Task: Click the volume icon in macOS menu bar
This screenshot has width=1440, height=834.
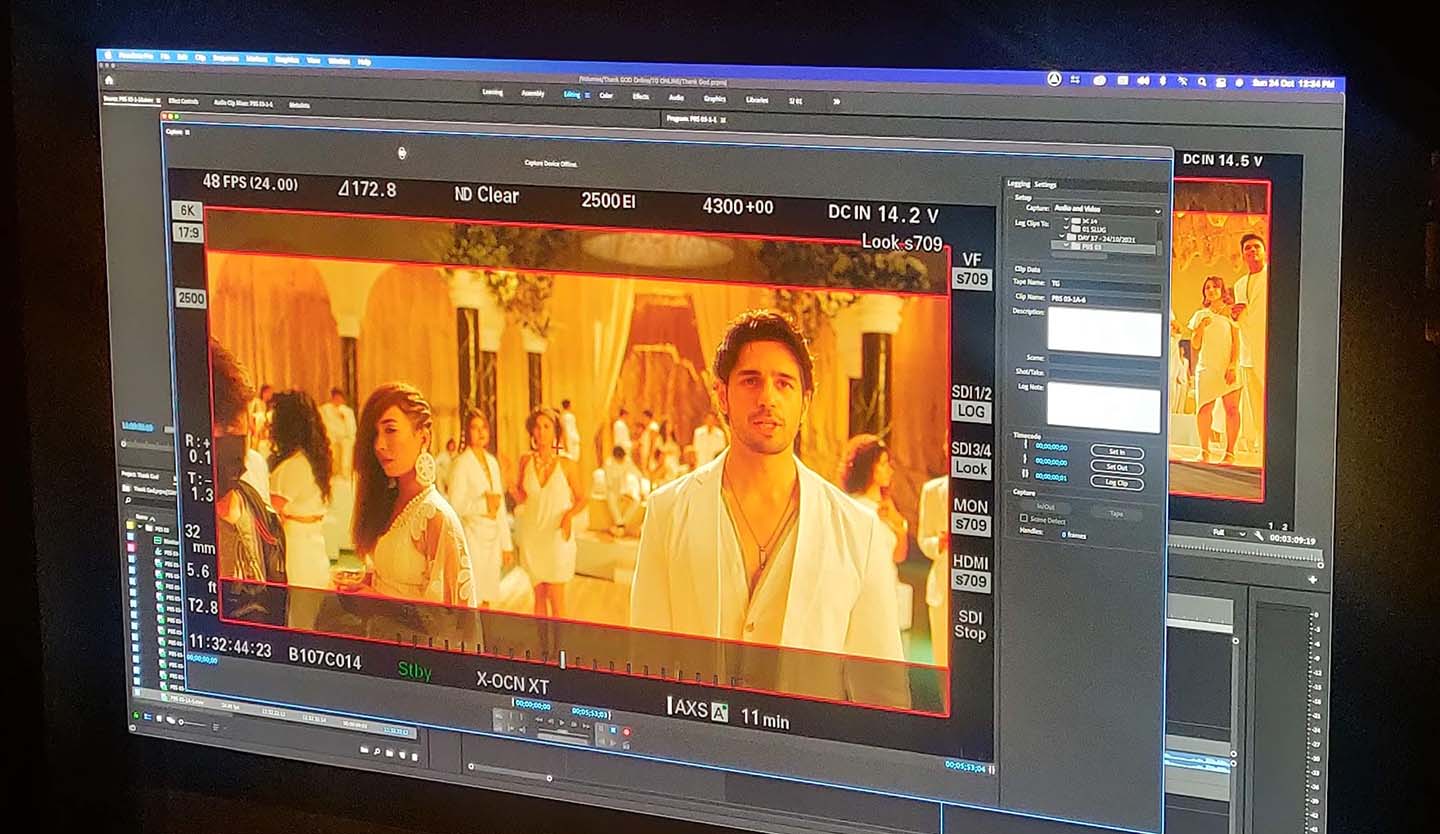Action: click(x=1143, y=81)
